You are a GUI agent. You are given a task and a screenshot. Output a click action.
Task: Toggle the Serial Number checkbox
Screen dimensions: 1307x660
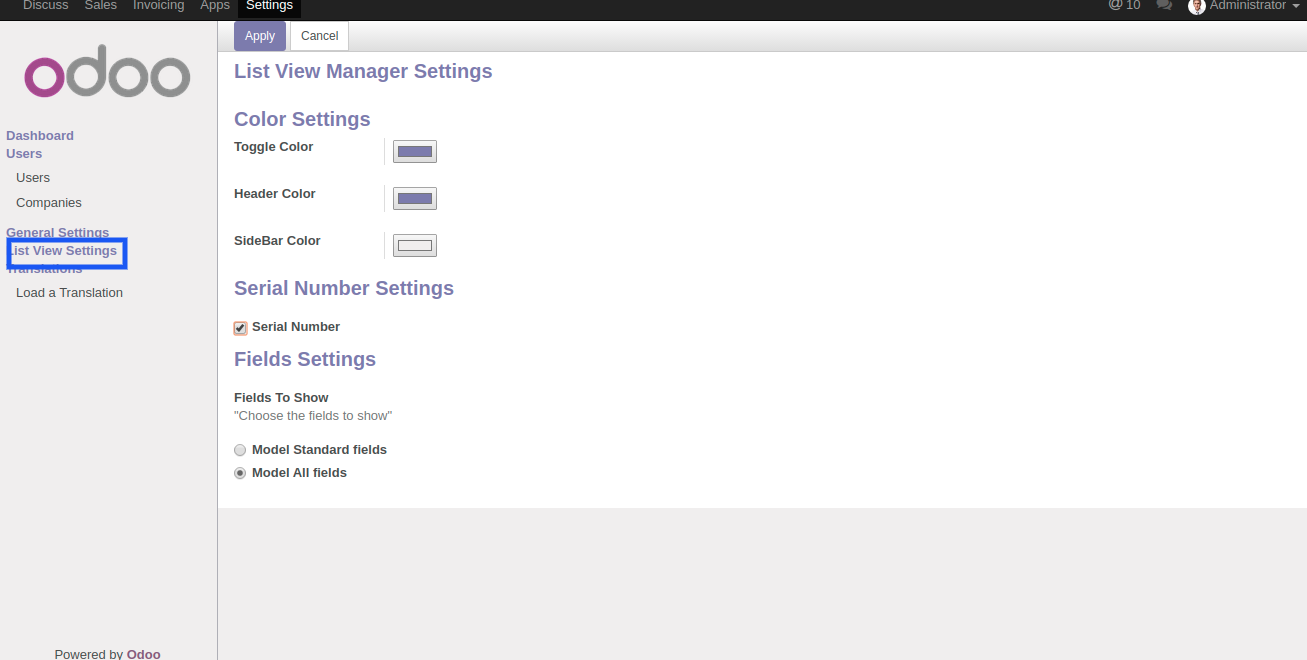click(x=240, y=328)
